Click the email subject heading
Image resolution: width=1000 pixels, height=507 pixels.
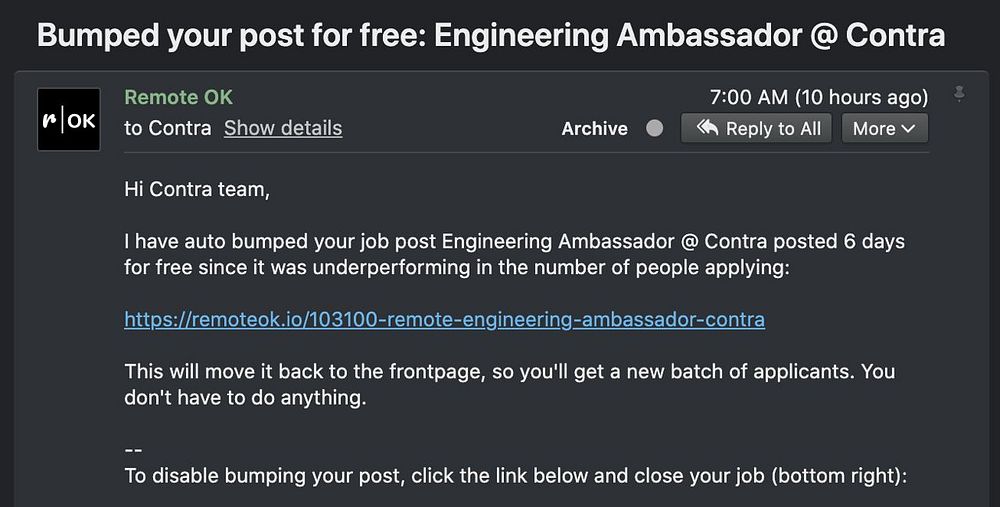pos(491,36)
